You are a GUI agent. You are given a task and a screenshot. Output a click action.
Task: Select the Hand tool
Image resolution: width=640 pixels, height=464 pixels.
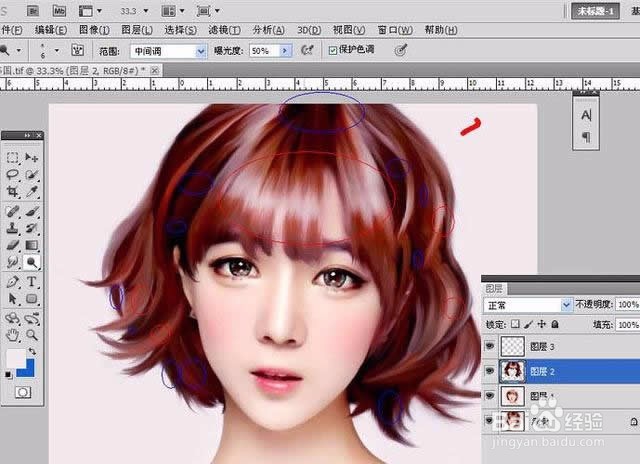pyautogui.click(x=13, y=335)
